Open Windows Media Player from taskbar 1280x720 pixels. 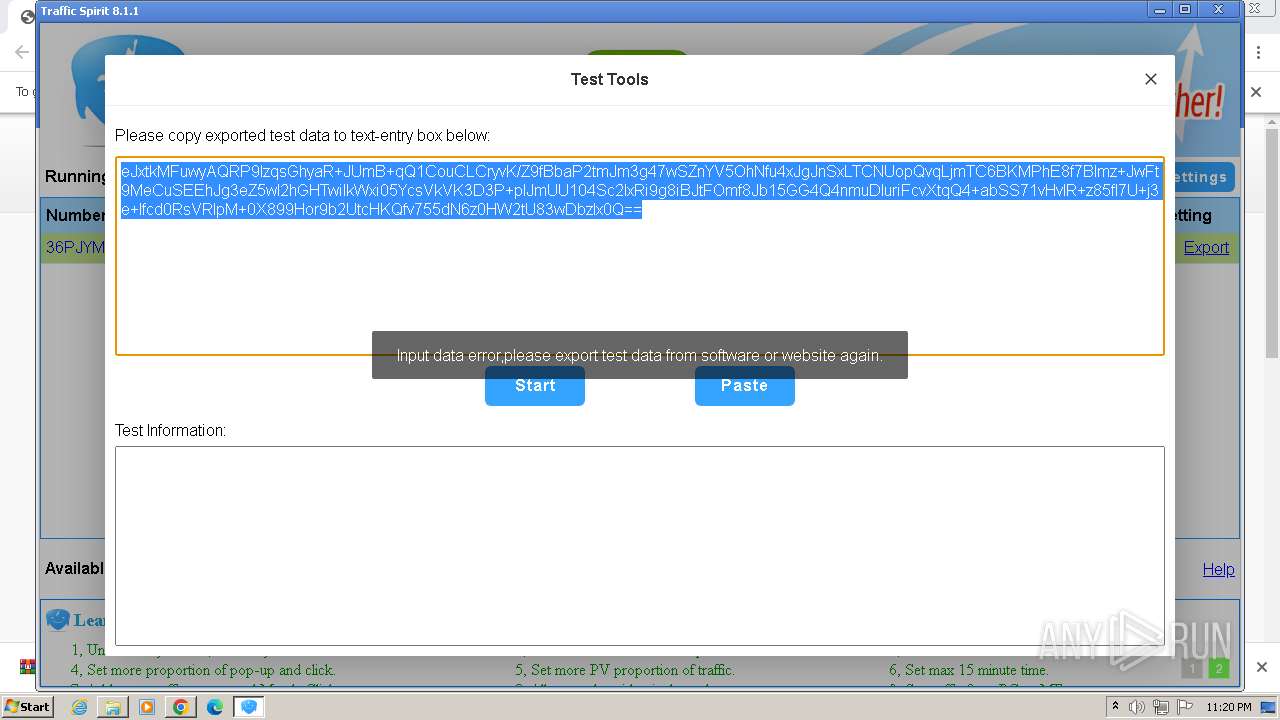[x=147, y=707]
